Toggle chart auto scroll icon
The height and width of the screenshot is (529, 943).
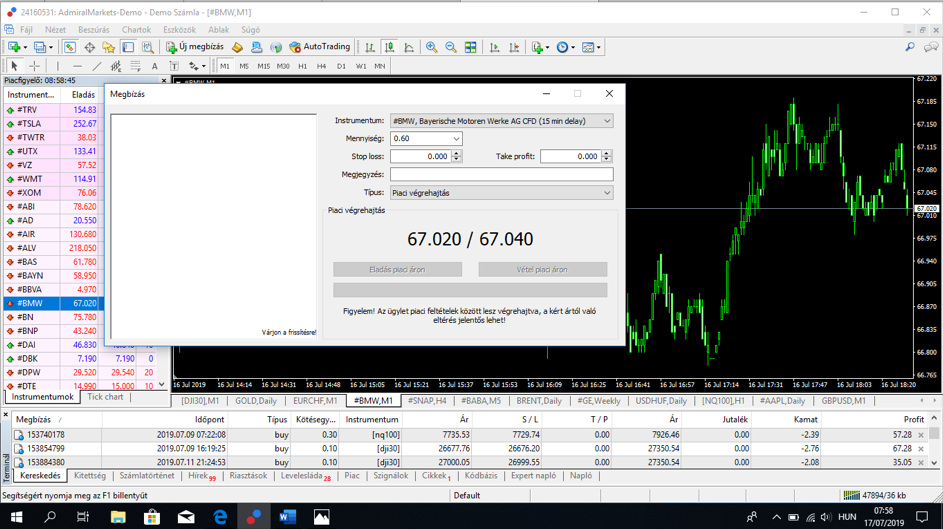(x=494, y=47)
